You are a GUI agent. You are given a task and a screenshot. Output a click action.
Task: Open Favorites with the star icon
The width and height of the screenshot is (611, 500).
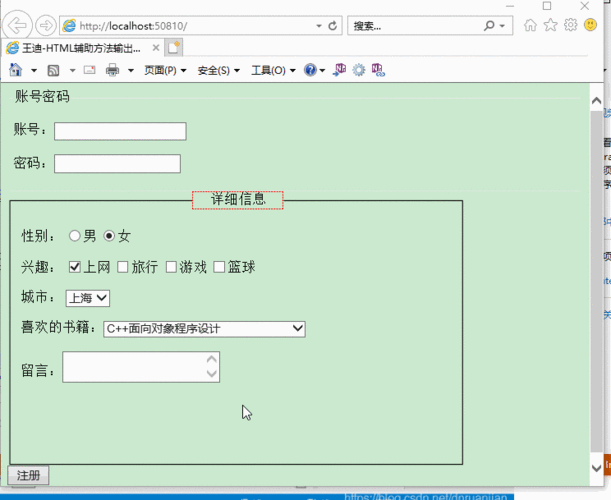550,25
